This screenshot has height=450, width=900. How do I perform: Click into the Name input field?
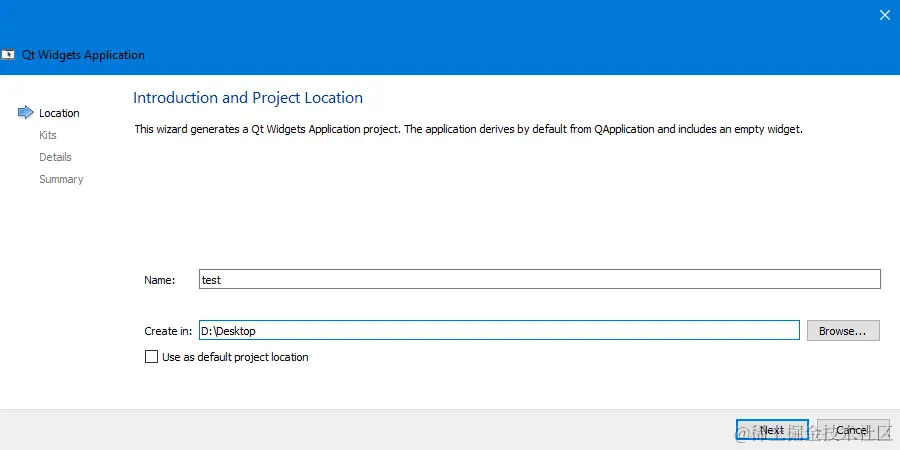click(x=540, y=280)
